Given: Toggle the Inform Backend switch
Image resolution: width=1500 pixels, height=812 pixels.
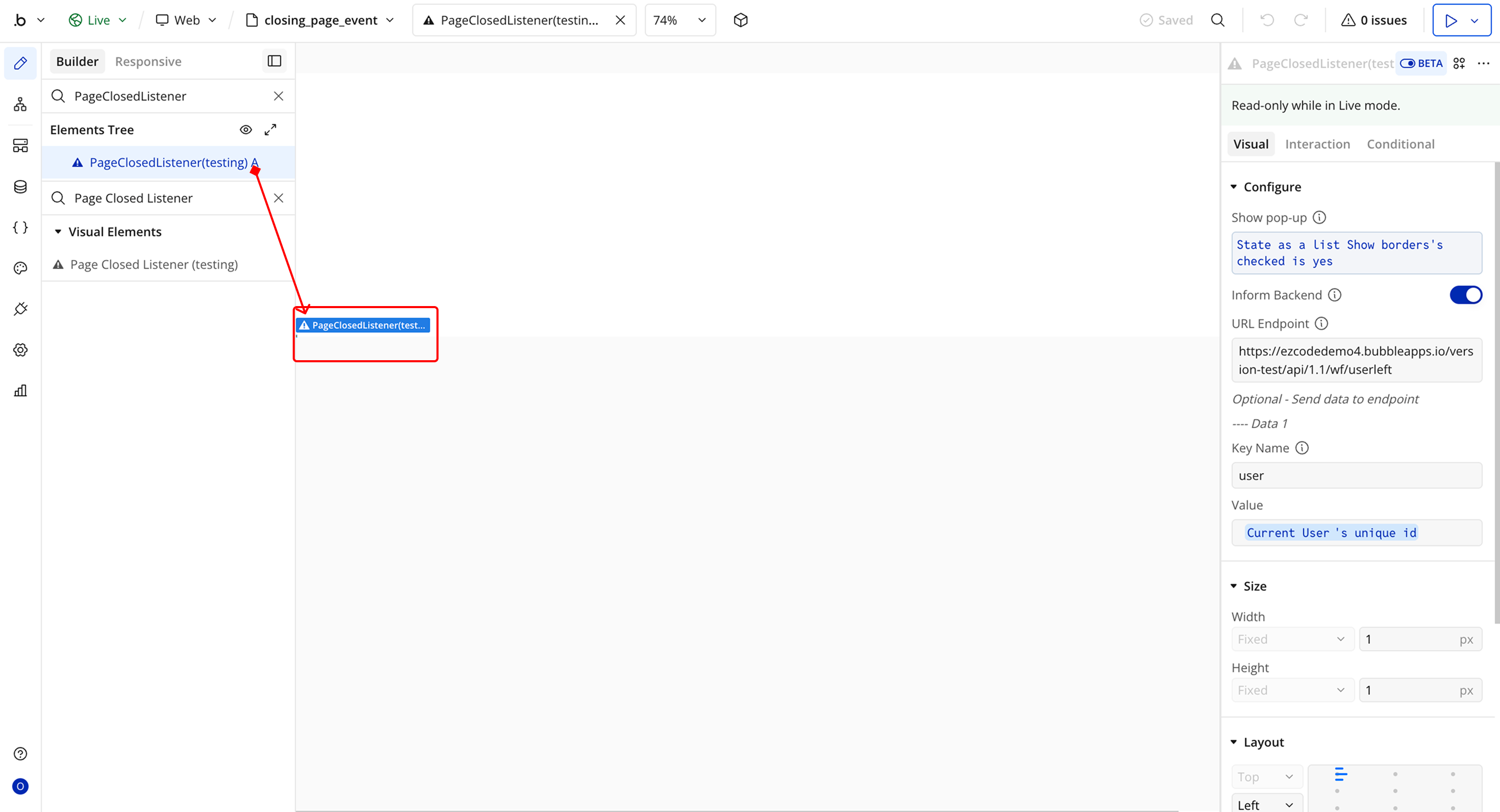Looking at the screenshot, I should pos(1465,295).
